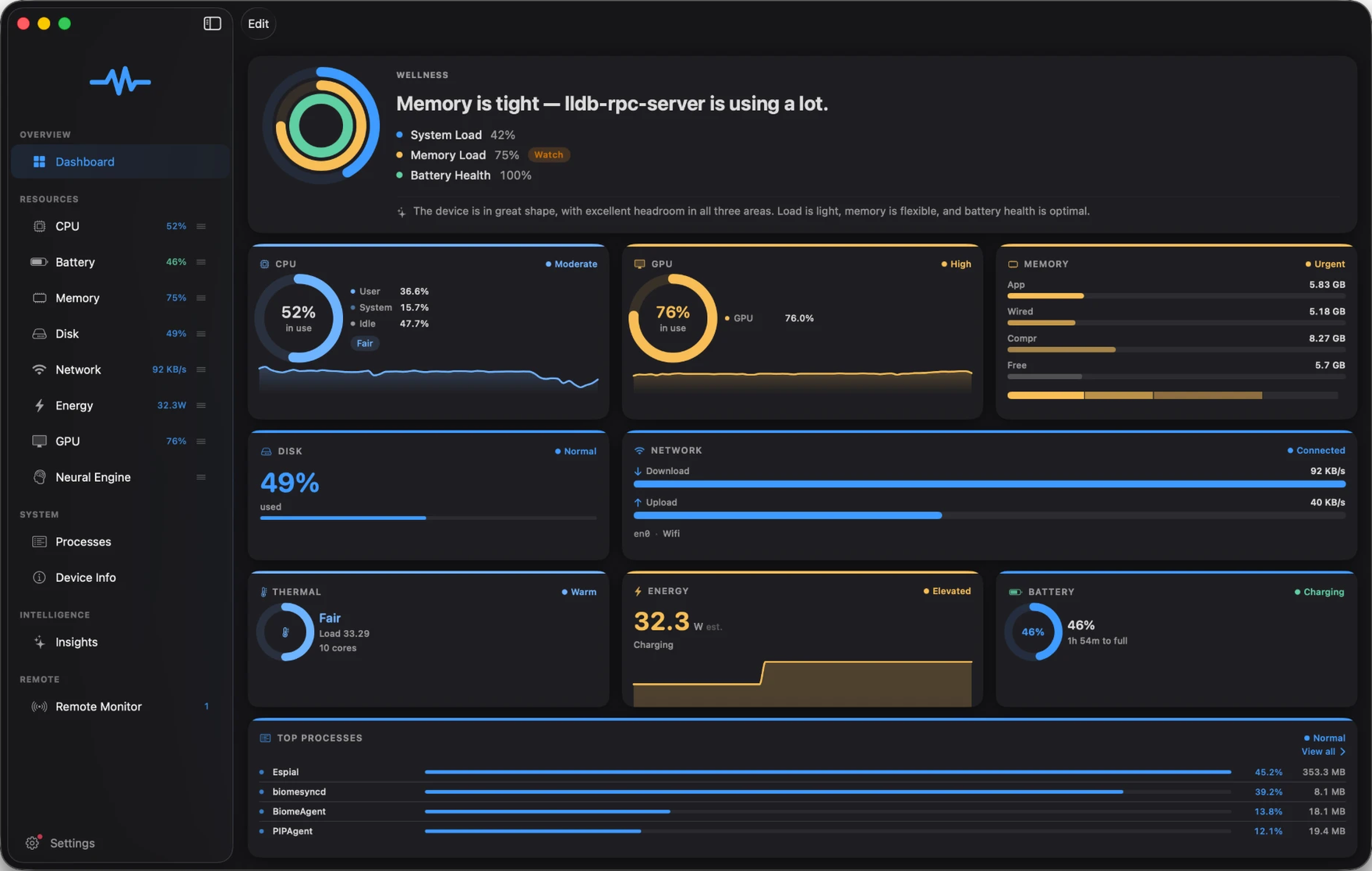The image size is (1372, 871).
Task: Click the Fair badge in CPU card
Action: (x=365, y=343)
